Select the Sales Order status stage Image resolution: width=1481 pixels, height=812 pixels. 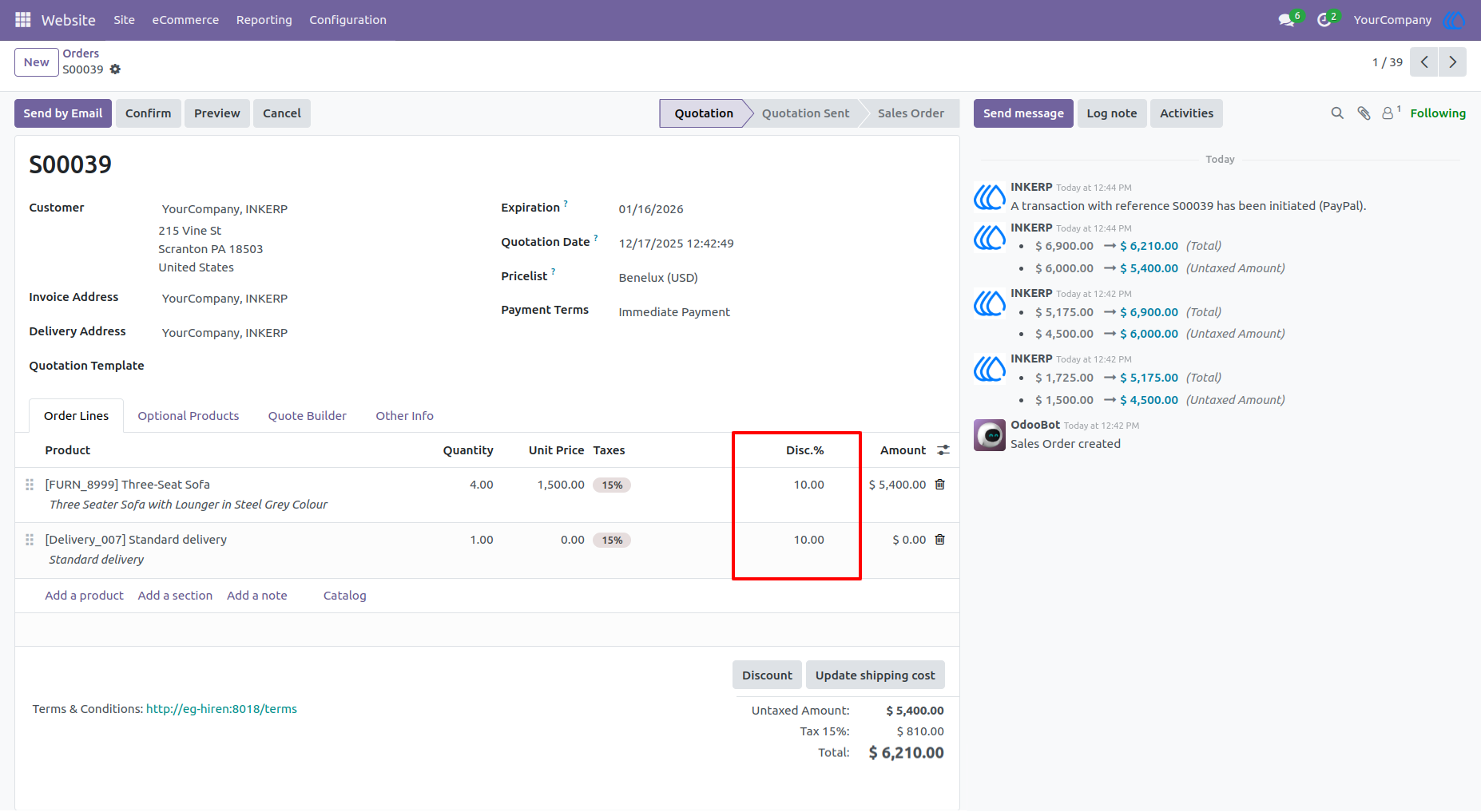click(911, 113)
